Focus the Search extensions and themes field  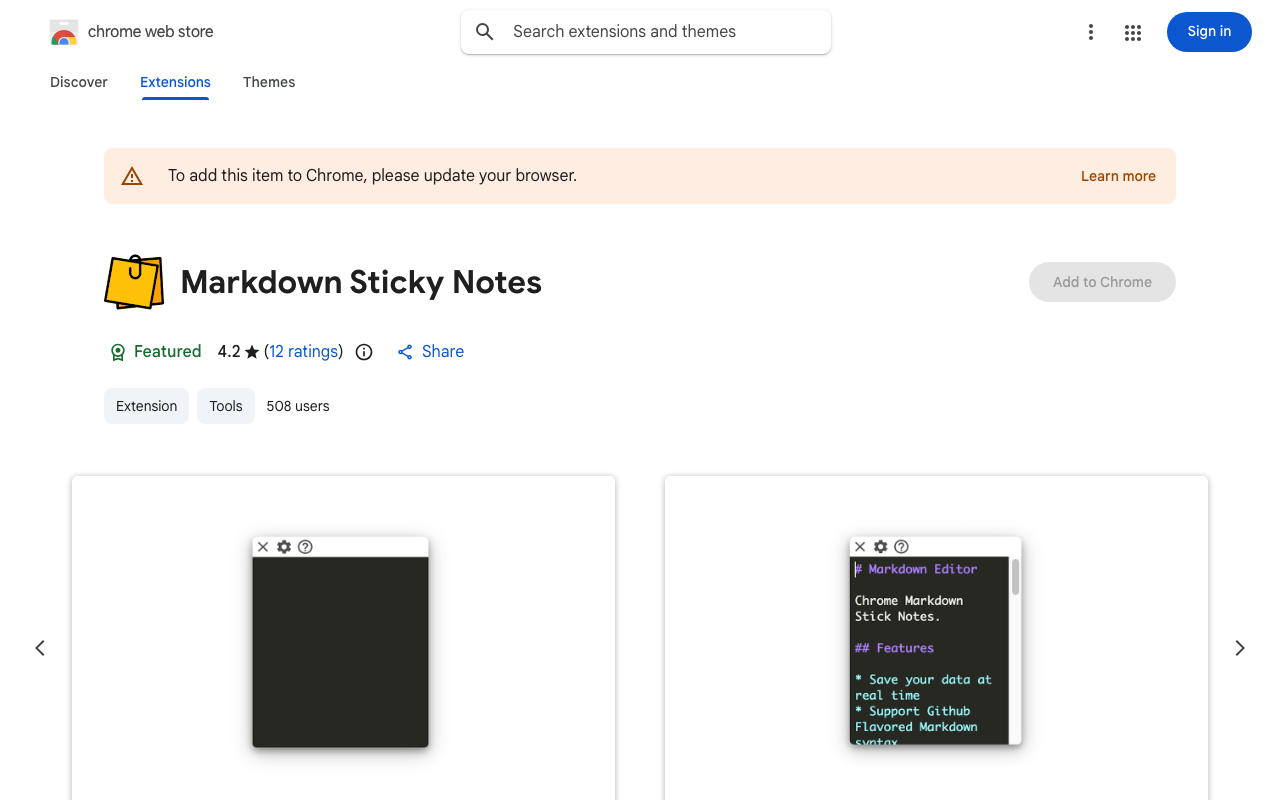tap(646, 32)
